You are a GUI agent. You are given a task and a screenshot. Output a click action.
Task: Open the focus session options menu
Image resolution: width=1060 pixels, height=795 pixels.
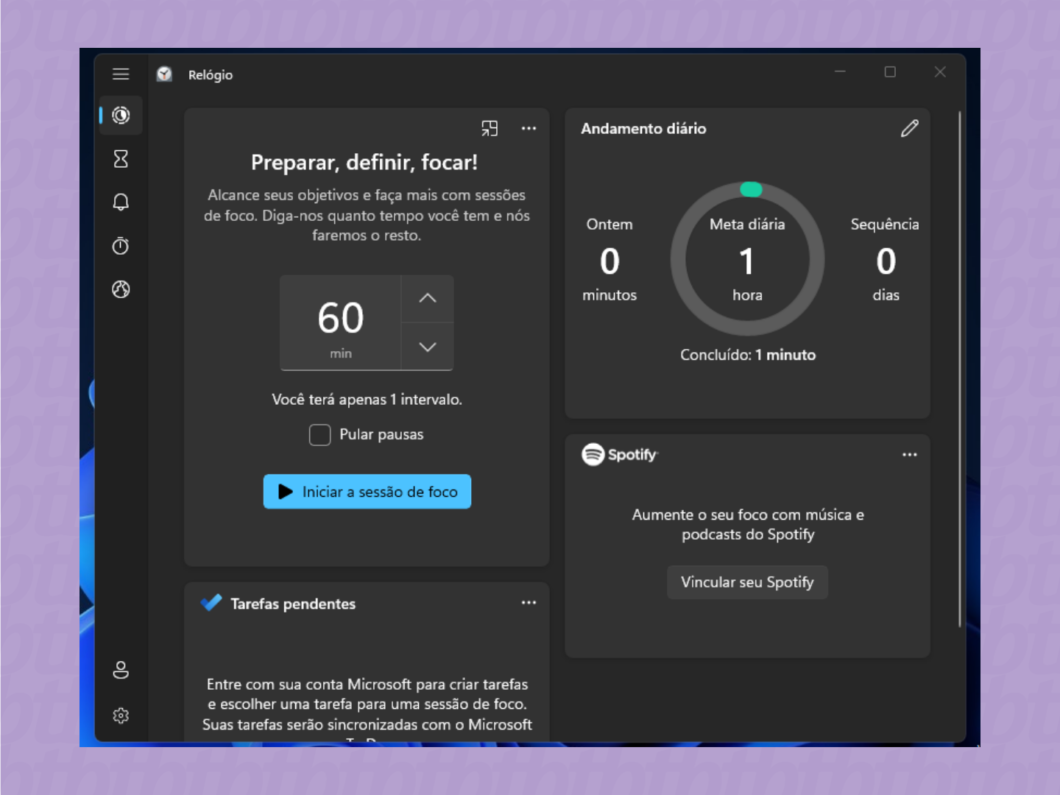tap(528, 128)
